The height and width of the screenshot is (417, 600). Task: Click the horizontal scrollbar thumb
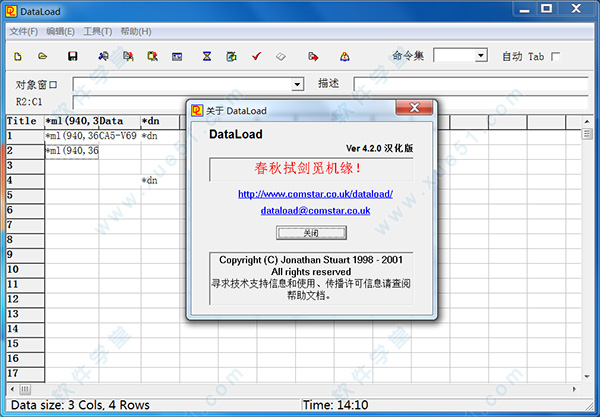point(25,389)
